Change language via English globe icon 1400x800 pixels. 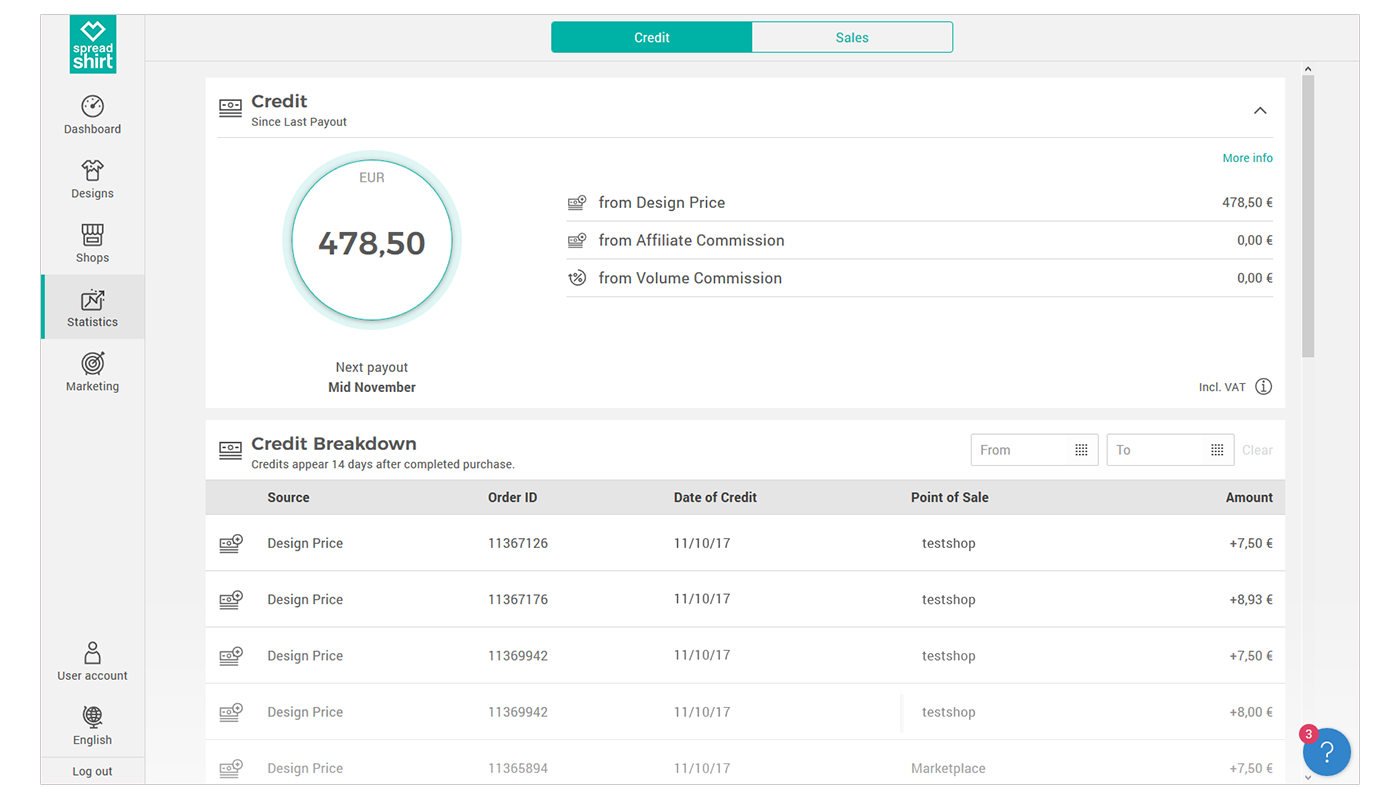(x=92, y=716)
